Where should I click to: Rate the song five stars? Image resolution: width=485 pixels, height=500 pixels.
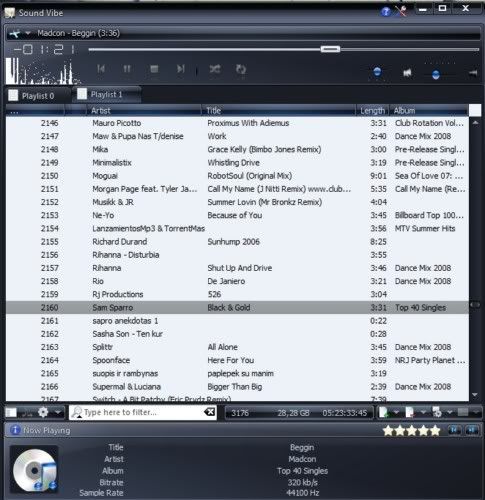click(x=435, y=431)
